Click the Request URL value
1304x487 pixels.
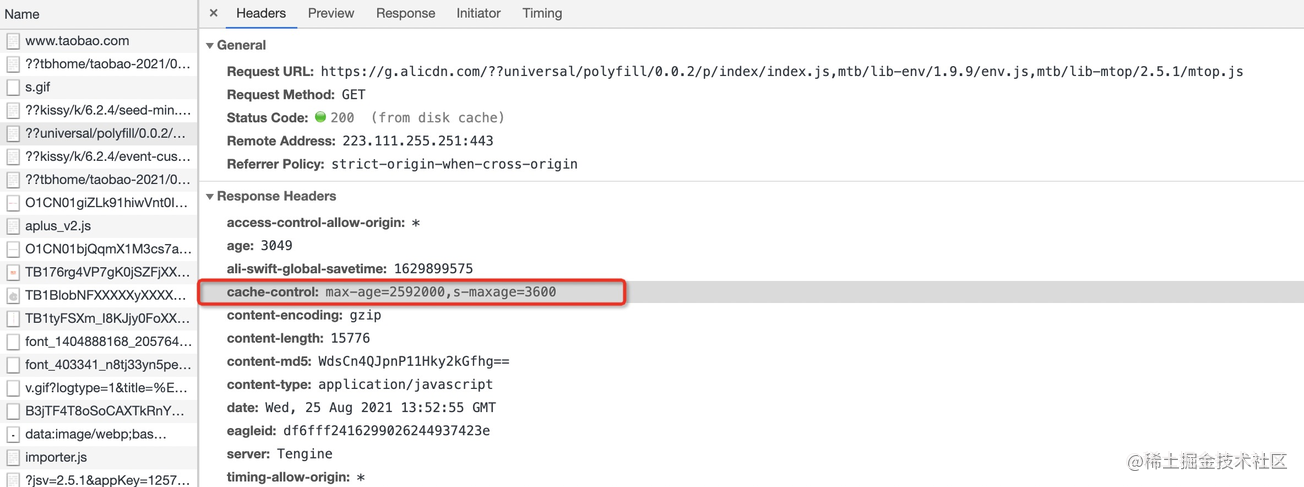(x=781, y=72)
